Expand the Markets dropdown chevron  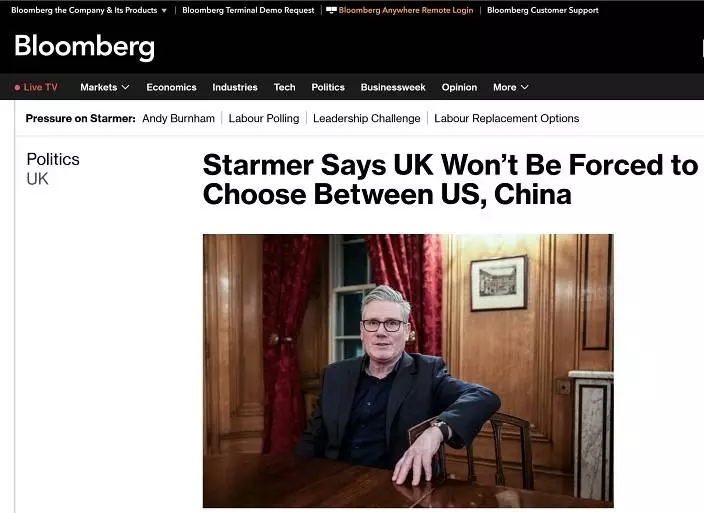point(126,87)
